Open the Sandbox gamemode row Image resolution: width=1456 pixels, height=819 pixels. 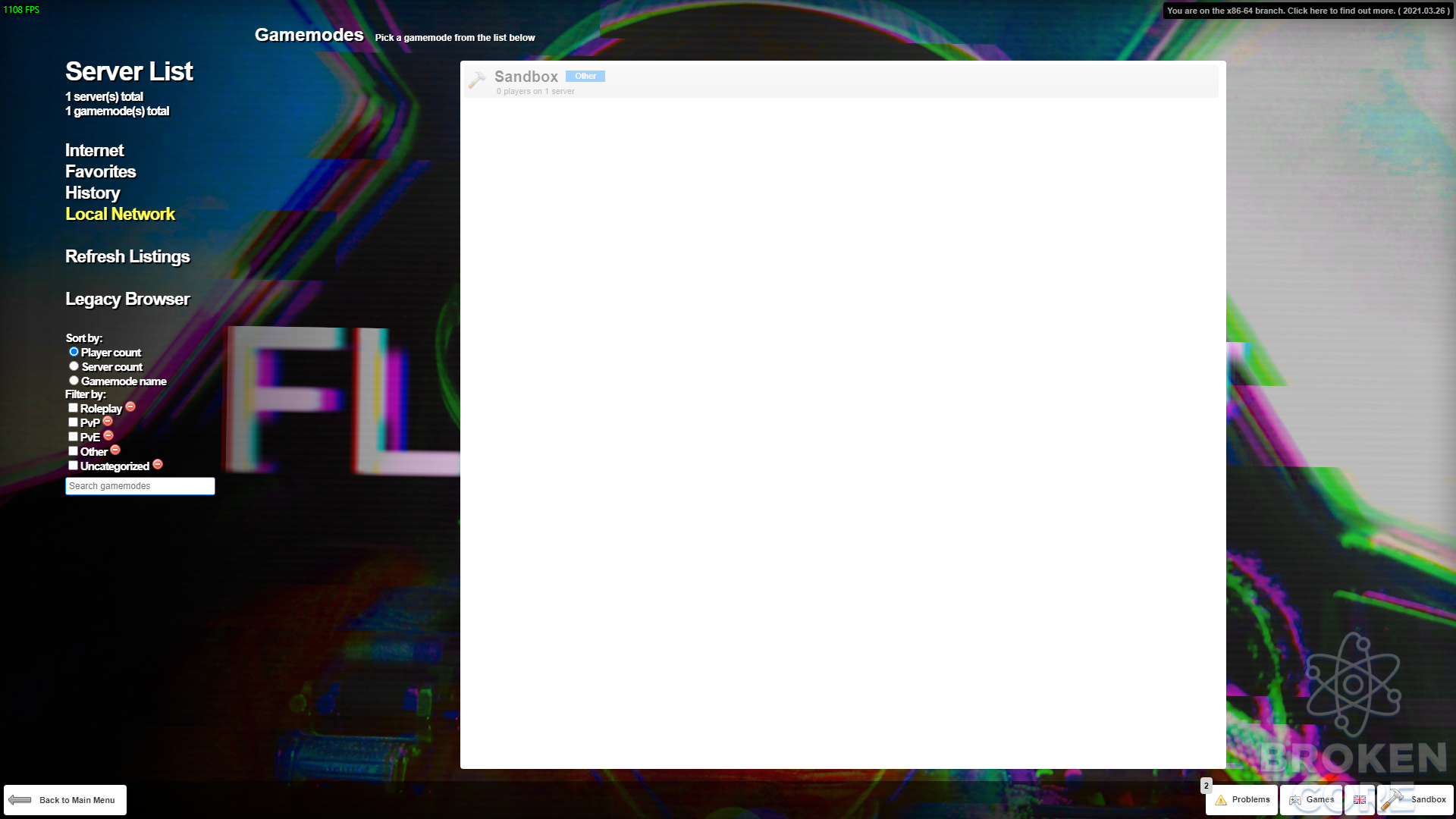(843, 81)
